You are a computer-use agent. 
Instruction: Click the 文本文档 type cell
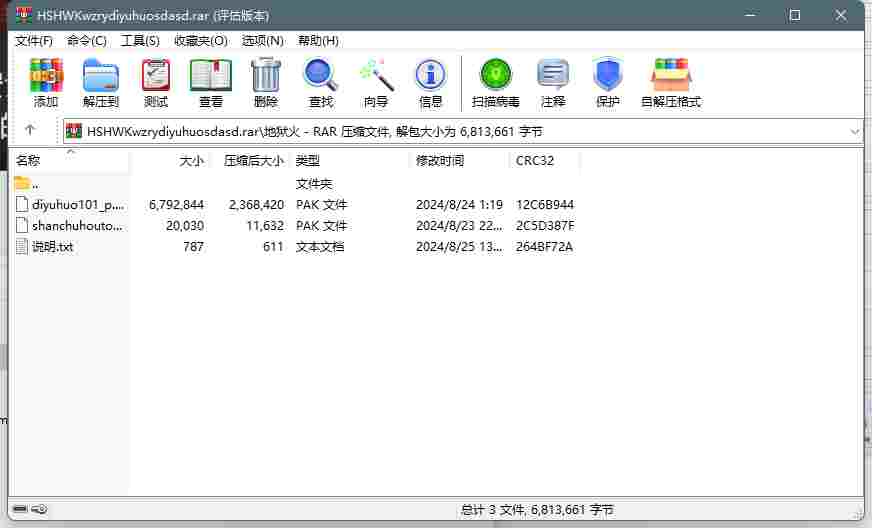[x=320, y=246]
